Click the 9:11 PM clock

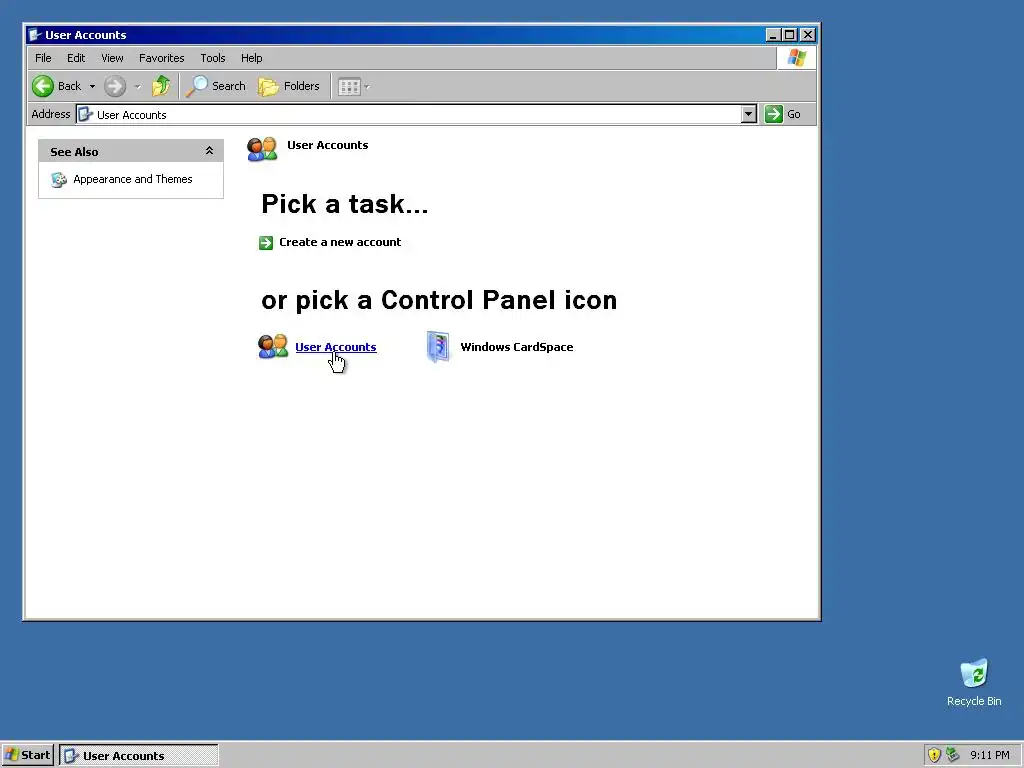pyautogui.click(x=990, y=756)
